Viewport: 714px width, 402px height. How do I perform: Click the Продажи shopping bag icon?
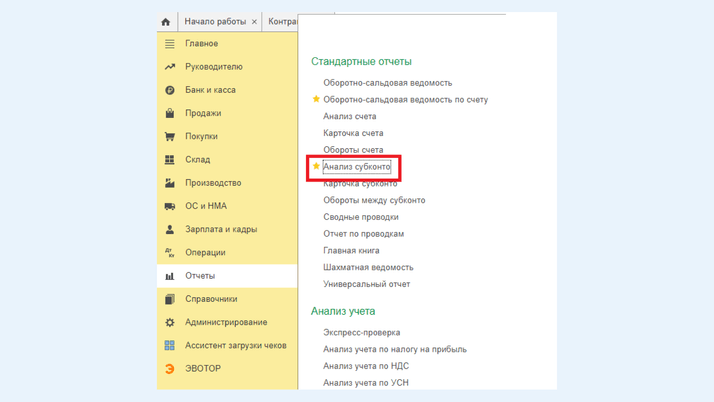click(169, 113)
